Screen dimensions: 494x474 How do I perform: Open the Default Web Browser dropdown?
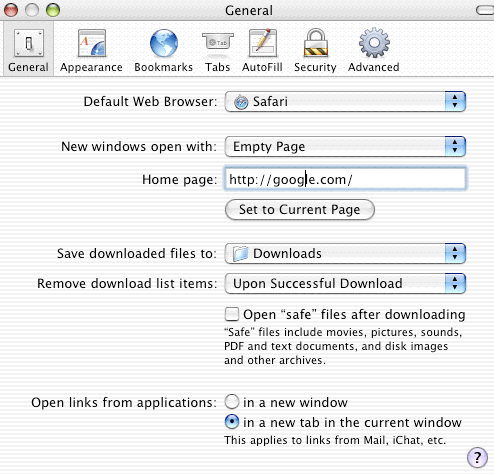coord(345,101)
